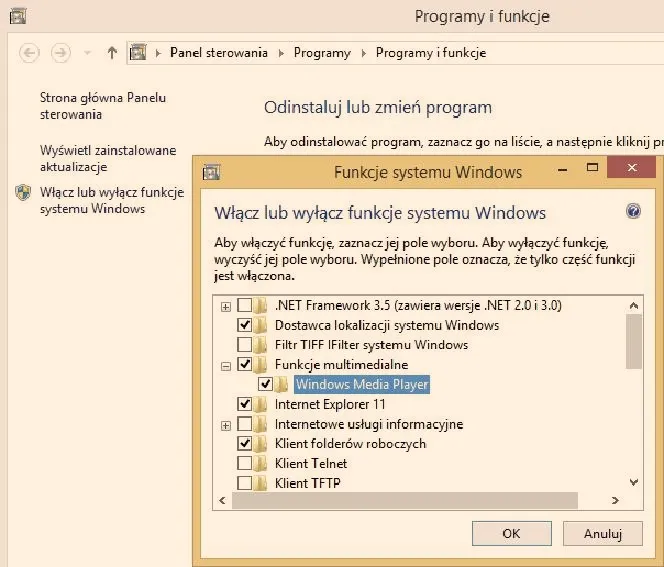Open recent locations dropdown arrow beside Forward
The image size is (664, 567).
pyautogui.click(x=87, y=53)
